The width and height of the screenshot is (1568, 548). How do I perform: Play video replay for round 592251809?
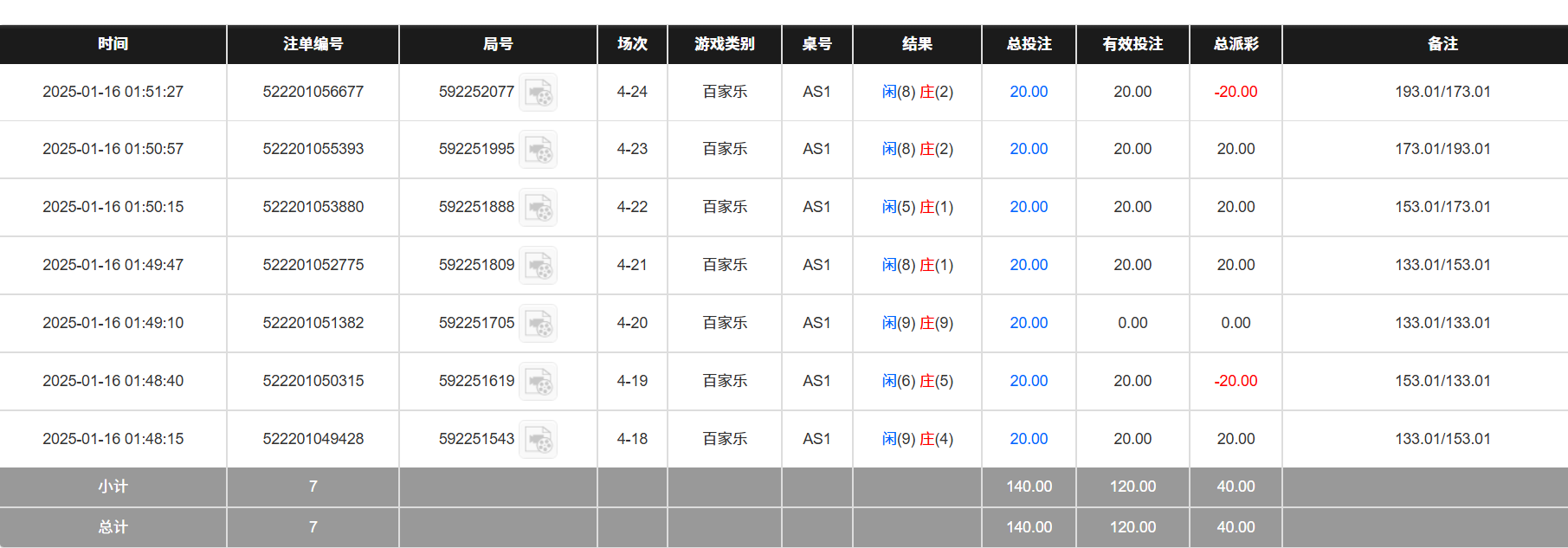click(x=538, y=266)
